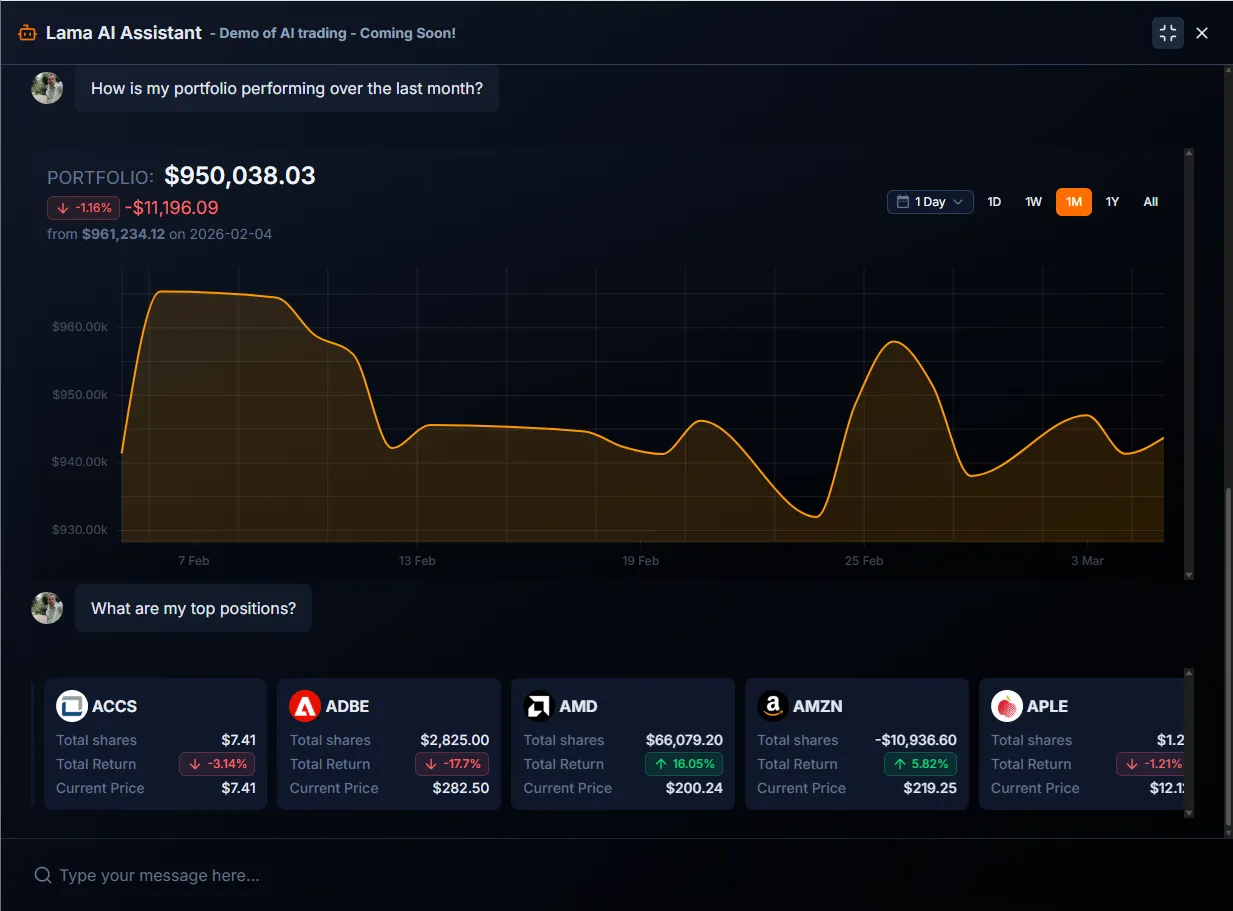Collapse the assistant with the minimize-screen icon
The width and height of the screenshot is (1233, 911).
coord(1168,33)
